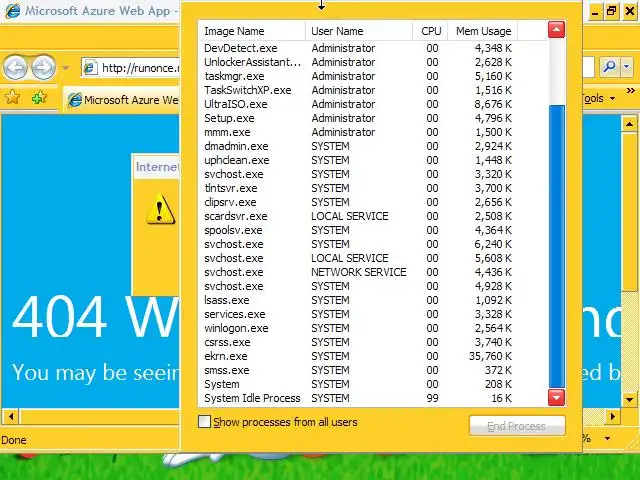Enable Show processes from all users checkbox
This screenshot has width=640, height=480.
204,422
